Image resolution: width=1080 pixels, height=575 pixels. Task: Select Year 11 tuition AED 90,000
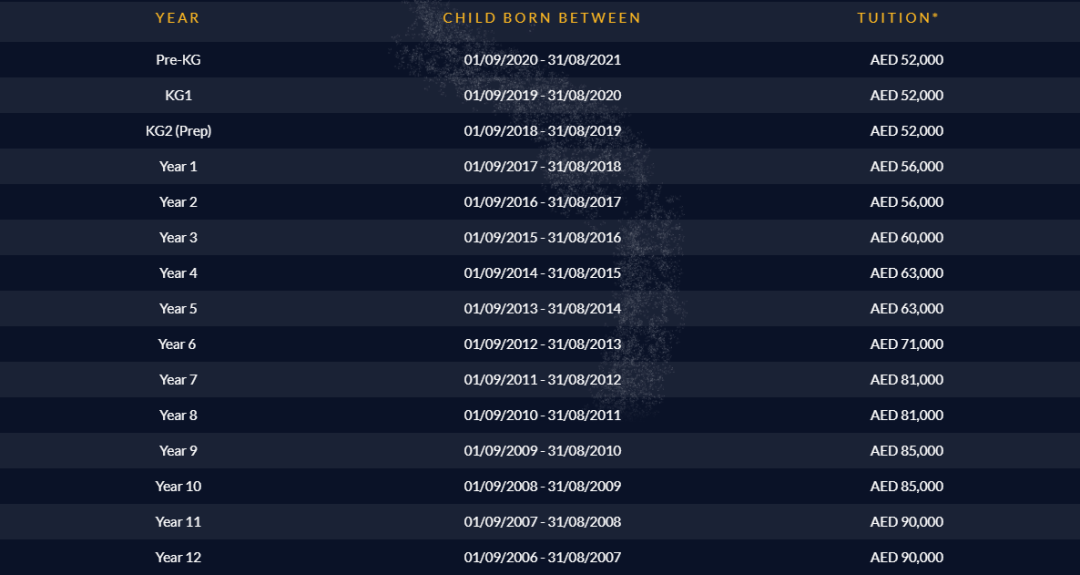pyautogui.click(x=906, y=522)
